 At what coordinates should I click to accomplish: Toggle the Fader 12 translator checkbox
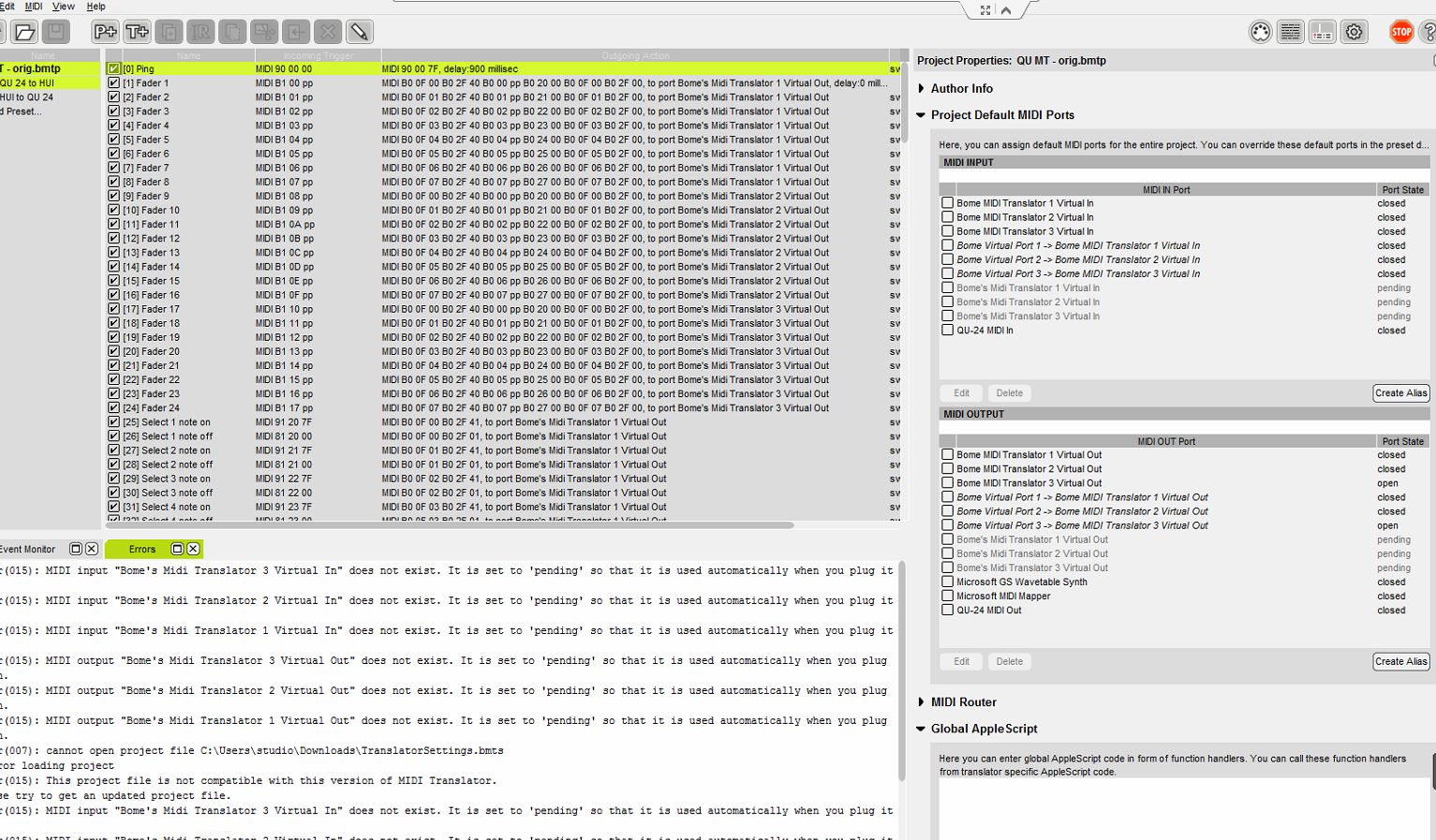pos(113,238)
